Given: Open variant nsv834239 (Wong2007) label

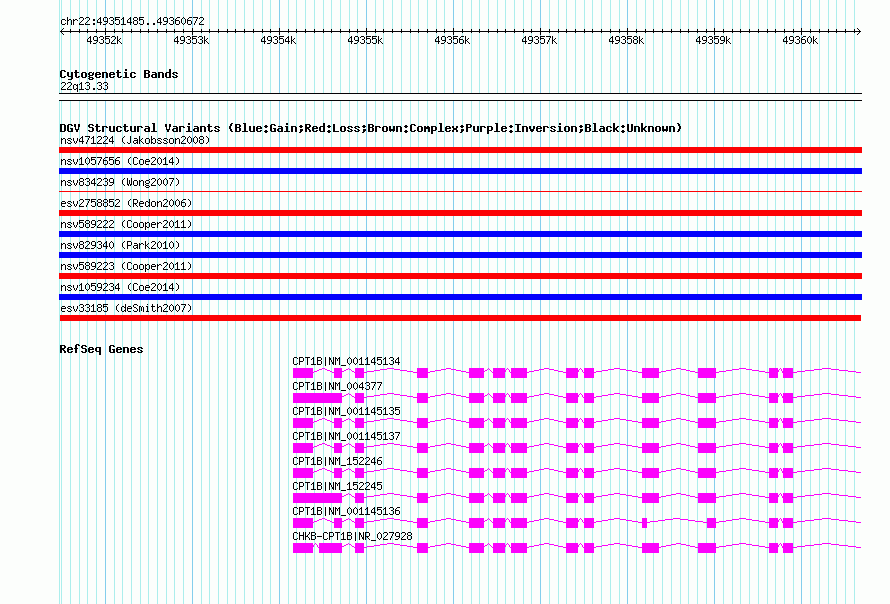Looking at the screenshot, I should [120, 182].
